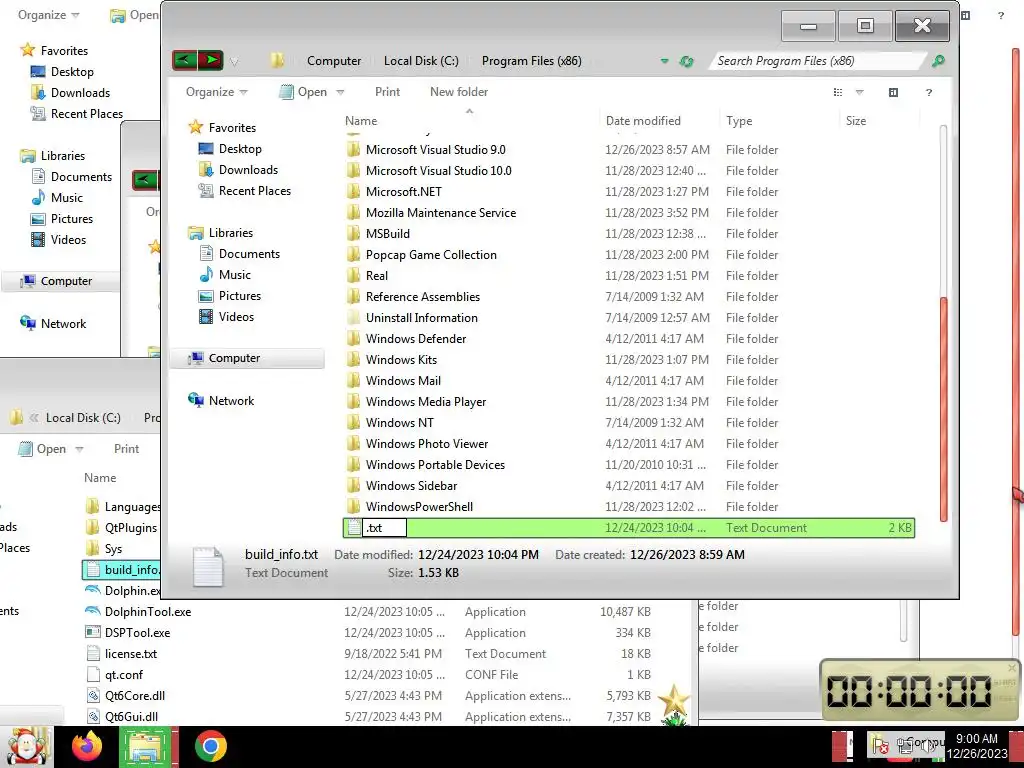Click Open in the front window toolbar
Image resolution: width=1024 pixels, height=768 pixels.
point(304,92)
